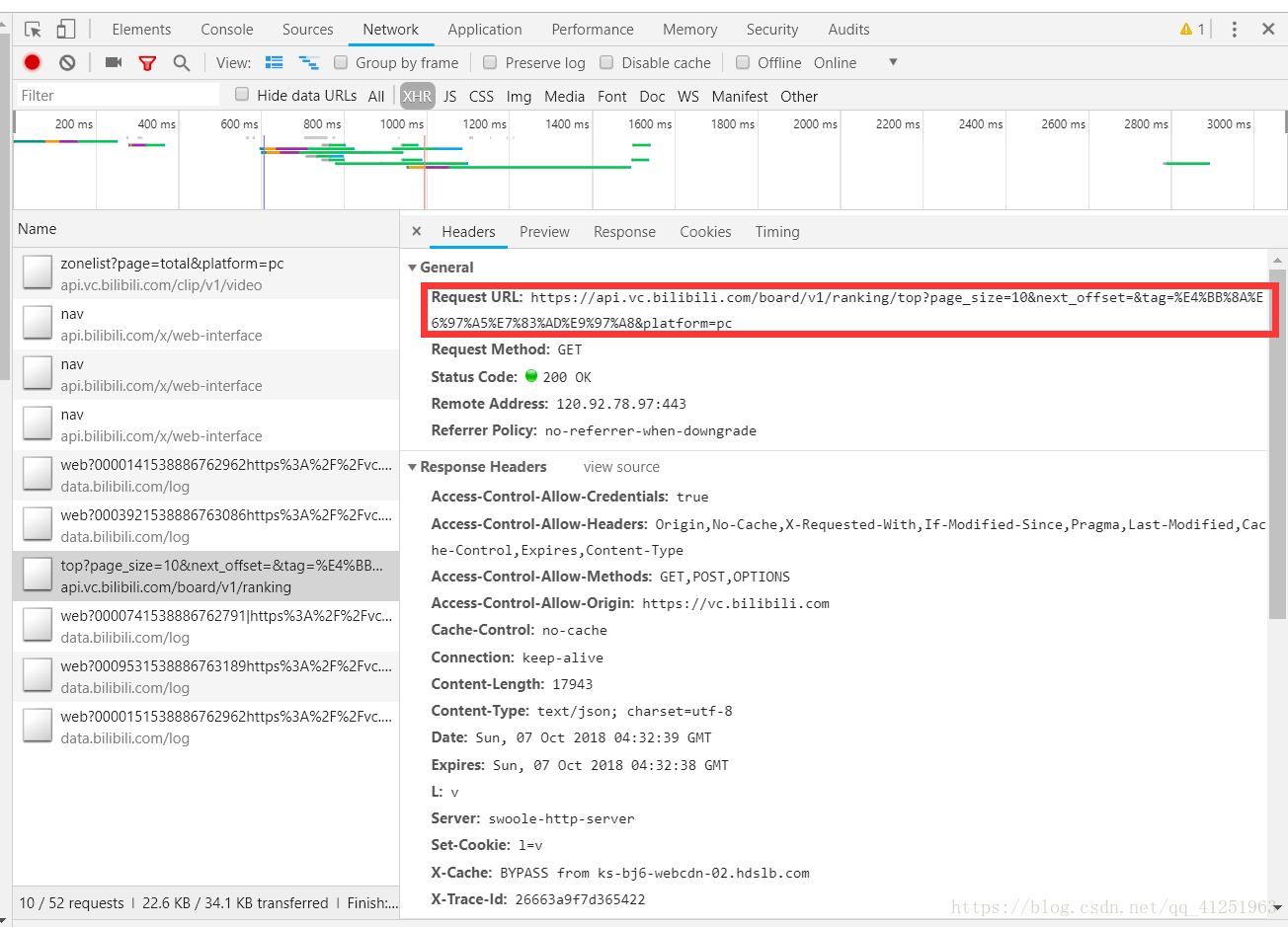This screenshot has width=1288, height=927.
Task: Open the Online throttling dropdown
Action: 855,62
